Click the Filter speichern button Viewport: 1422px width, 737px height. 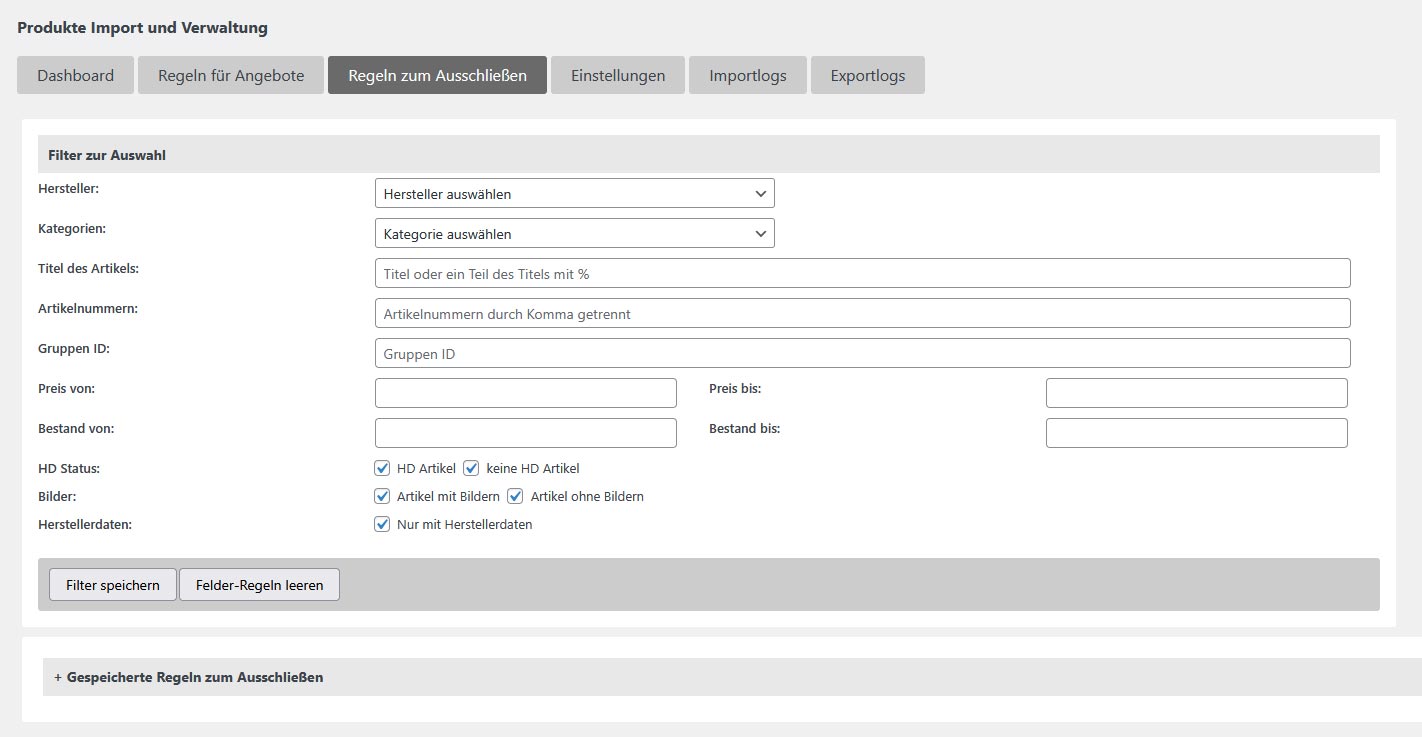tap(113, 585)
